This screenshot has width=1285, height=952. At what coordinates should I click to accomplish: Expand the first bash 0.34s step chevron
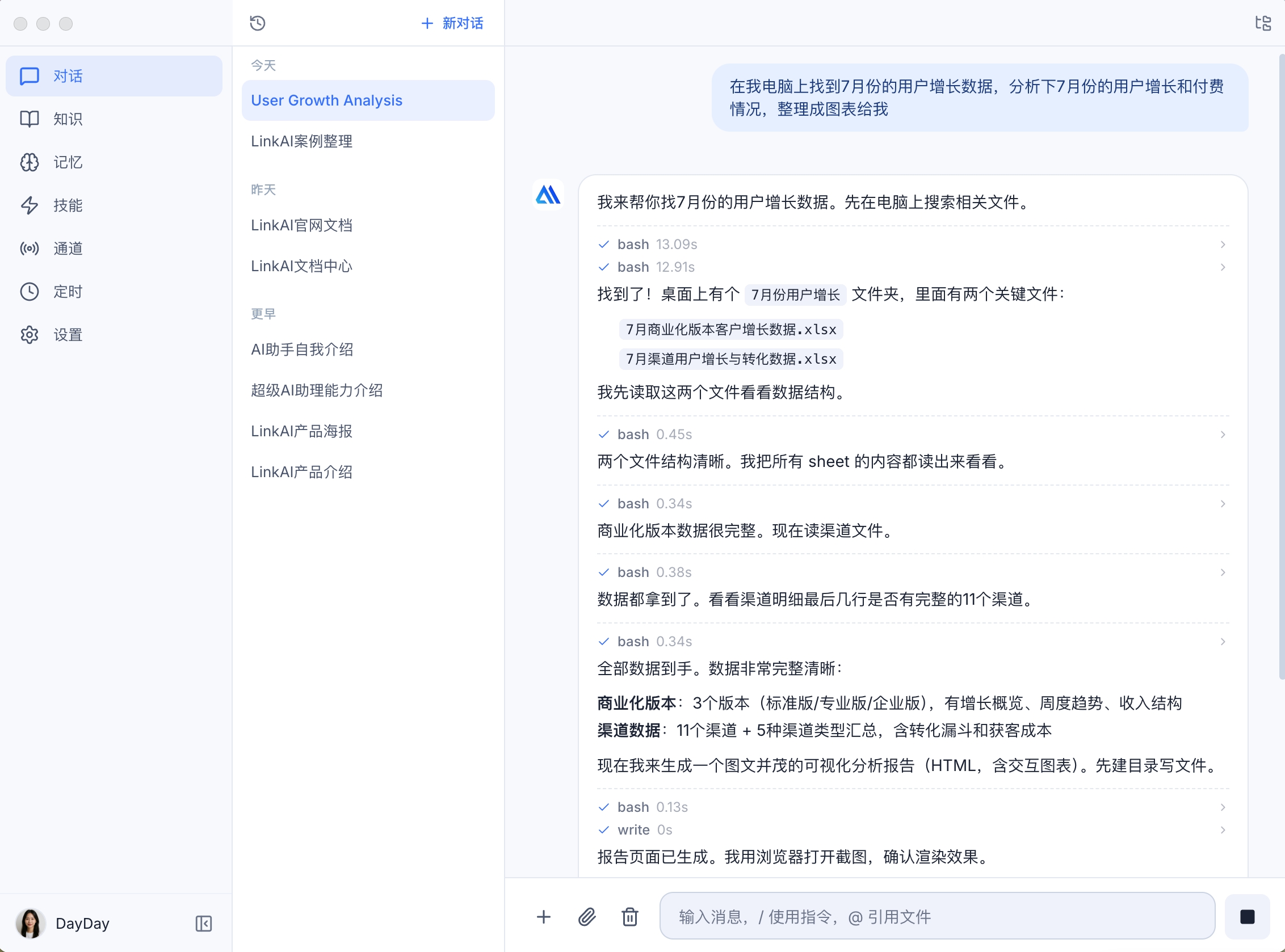point(1222,503)
